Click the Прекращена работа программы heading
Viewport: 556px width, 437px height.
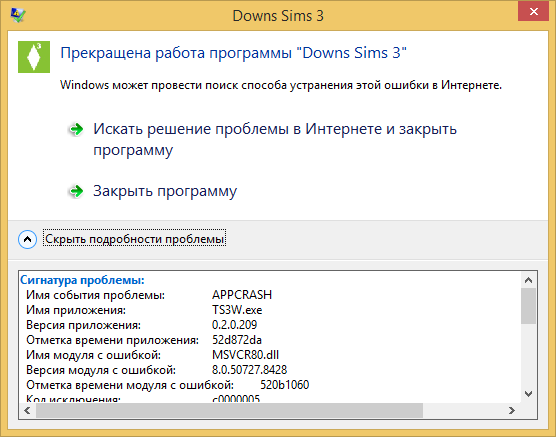(x=233, y=53)
